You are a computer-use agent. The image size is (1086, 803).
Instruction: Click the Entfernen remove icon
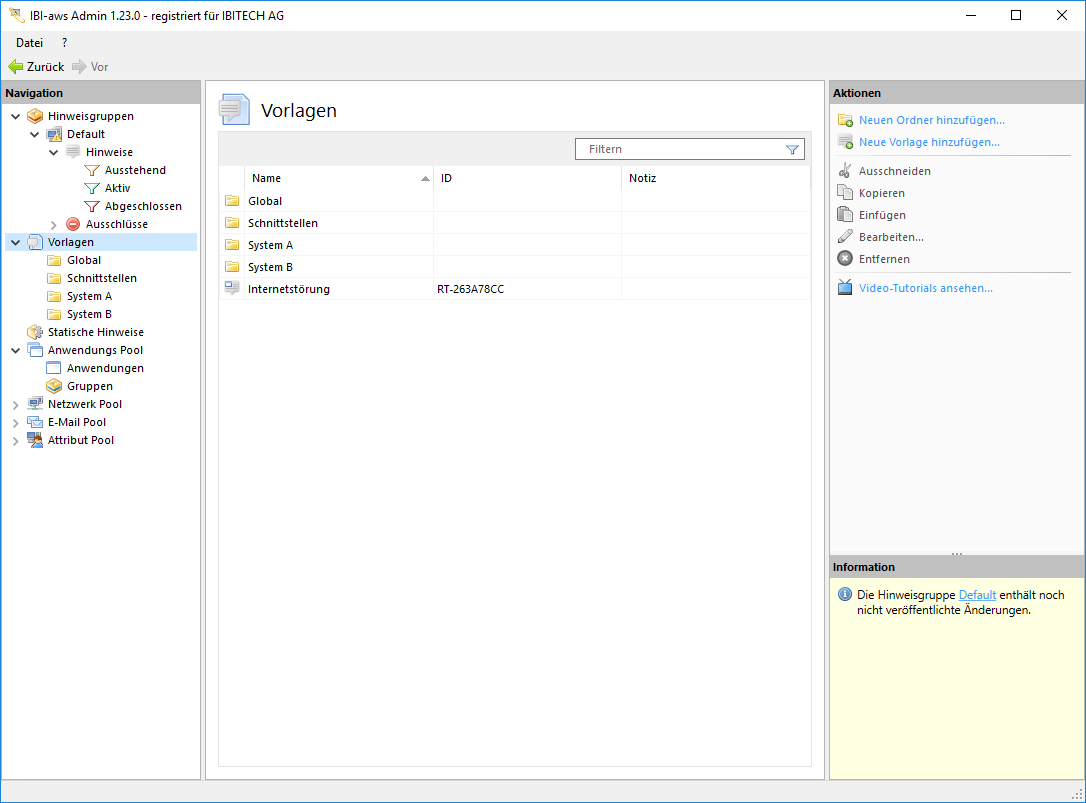[845, 259]
